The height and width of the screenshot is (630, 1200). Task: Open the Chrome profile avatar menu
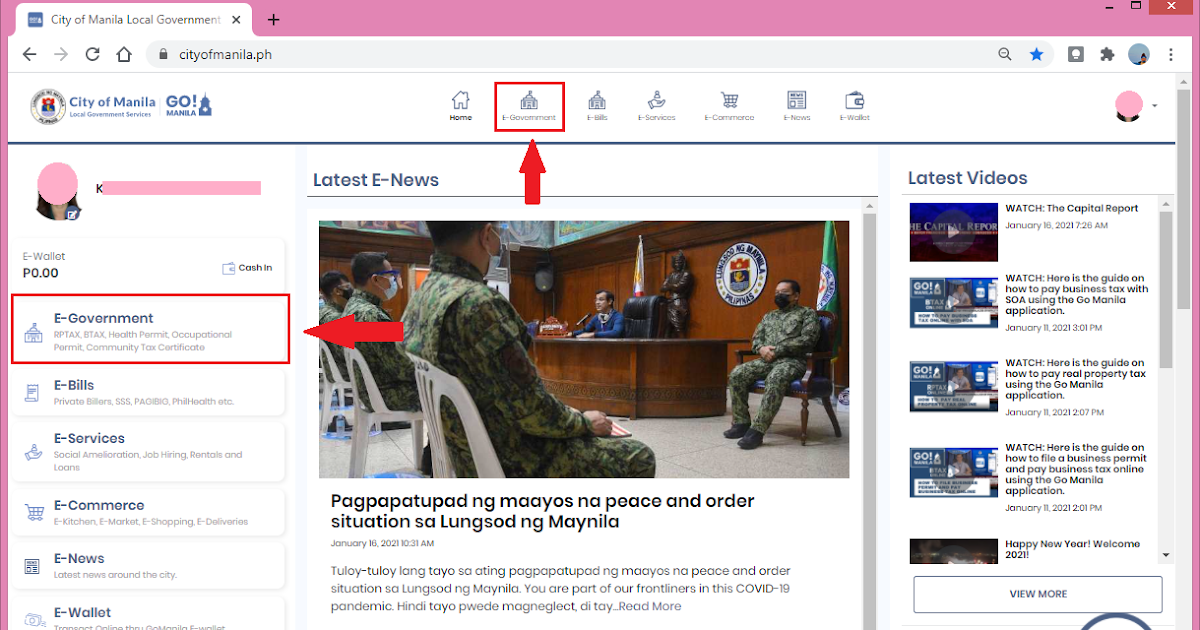(1139, 53)
